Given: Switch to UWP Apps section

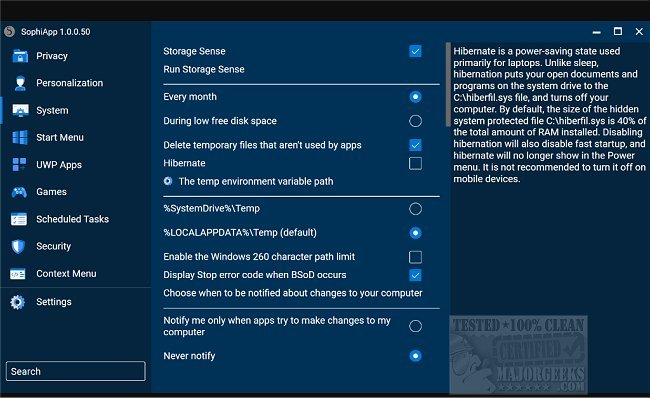Looking at the screenshot, I should coord(59,165).
